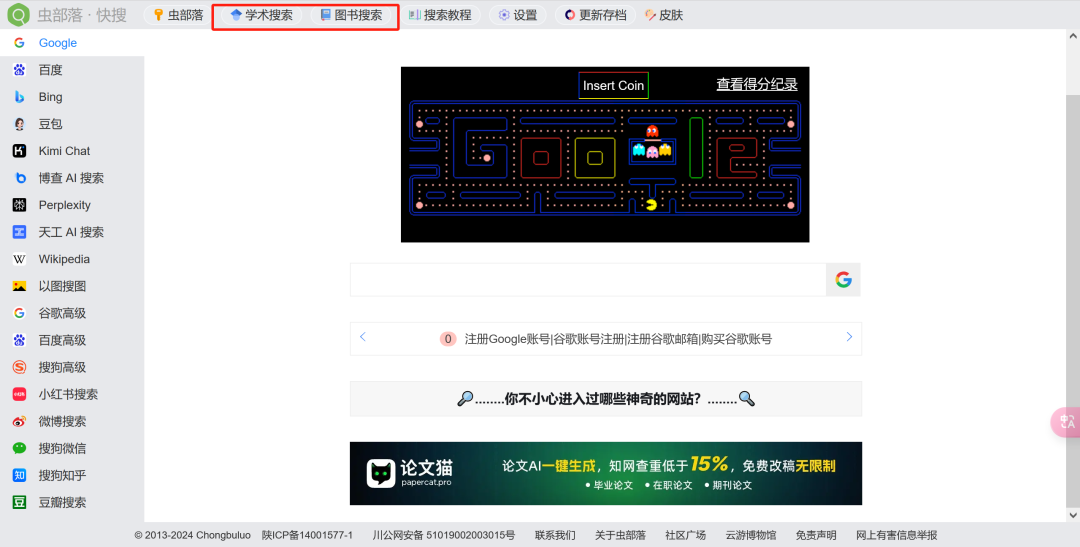Image resolution: width=1080 pixels, height=547 pixels.
Task: Open 以图搜图 image search icon
Action: [x=19, y=286]
